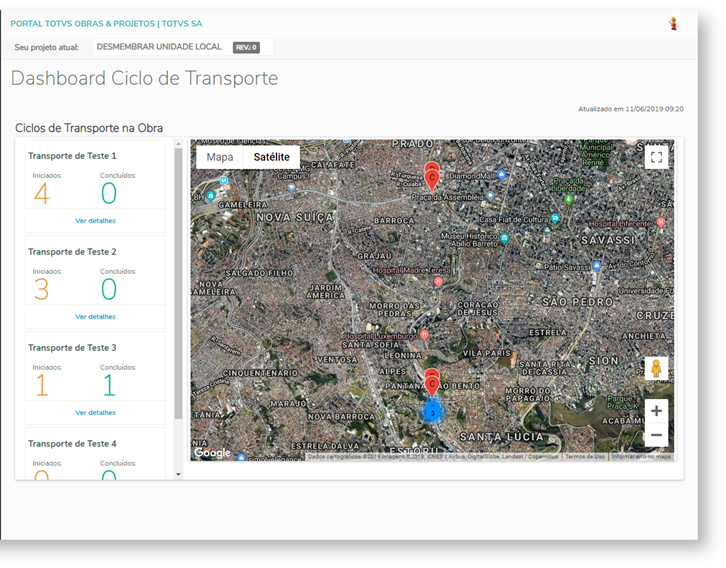The width and height of the screenshot is (726, 568).
Task: Click the DiamondMall shopping pin
Action: [x=501, y=175]
